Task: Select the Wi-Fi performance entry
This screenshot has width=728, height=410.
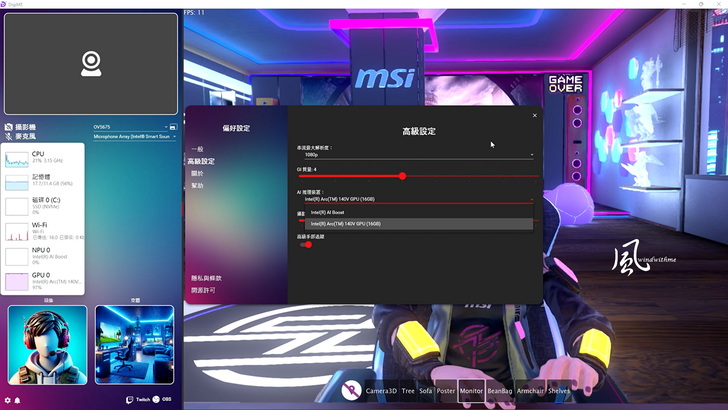Action: [43, 230]
